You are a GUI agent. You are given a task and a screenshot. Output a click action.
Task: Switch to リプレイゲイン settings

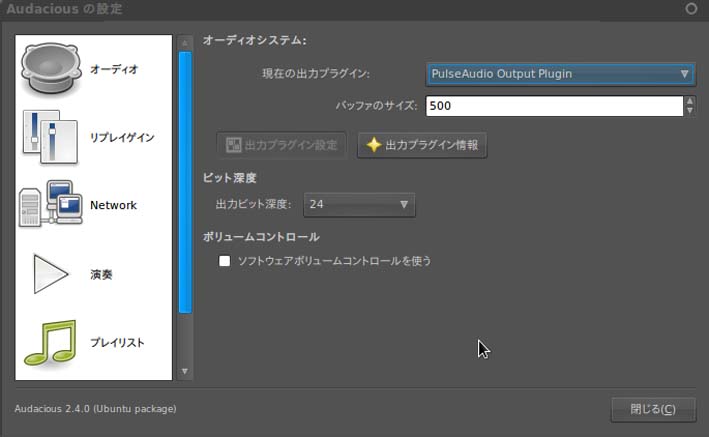(x=122, y=138)
